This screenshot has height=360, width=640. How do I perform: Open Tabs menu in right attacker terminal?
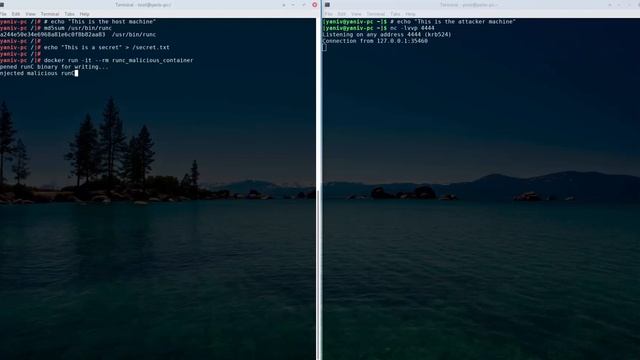tap(395, 14)
